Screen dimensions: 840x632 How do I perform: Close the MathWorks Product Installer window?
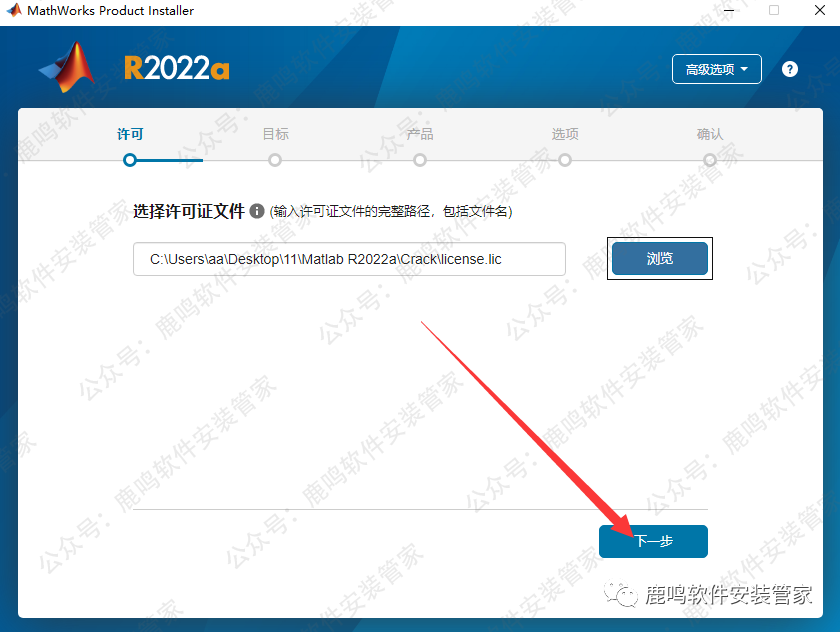point(820,10)
